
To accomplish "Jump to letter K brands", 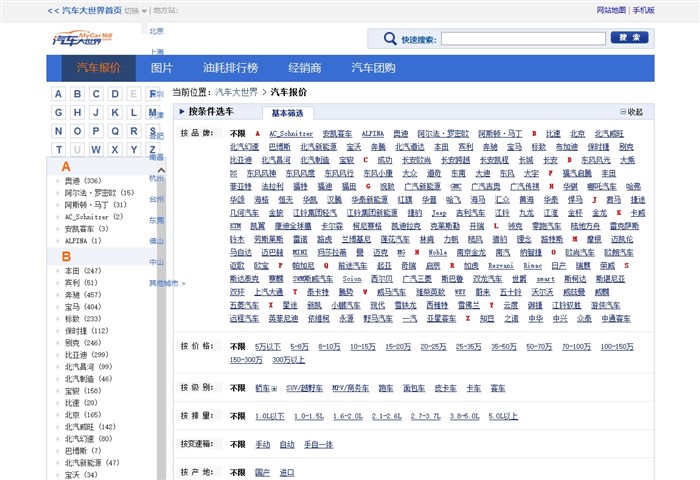I will point(115,113).
